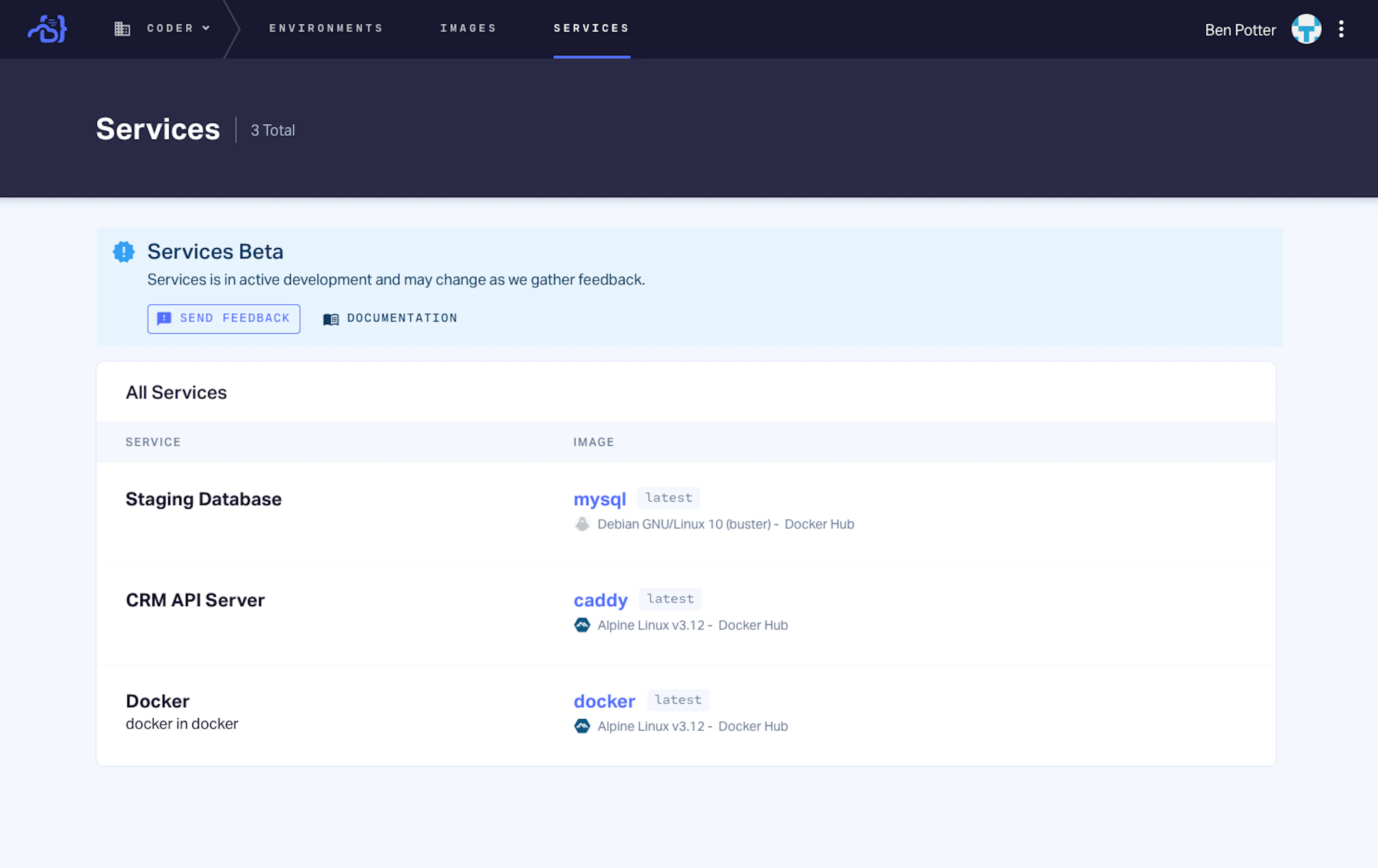The height and width of the screenshot is (868, 1378).
Task: Open the caddy image link
Action: coord(601,600)
